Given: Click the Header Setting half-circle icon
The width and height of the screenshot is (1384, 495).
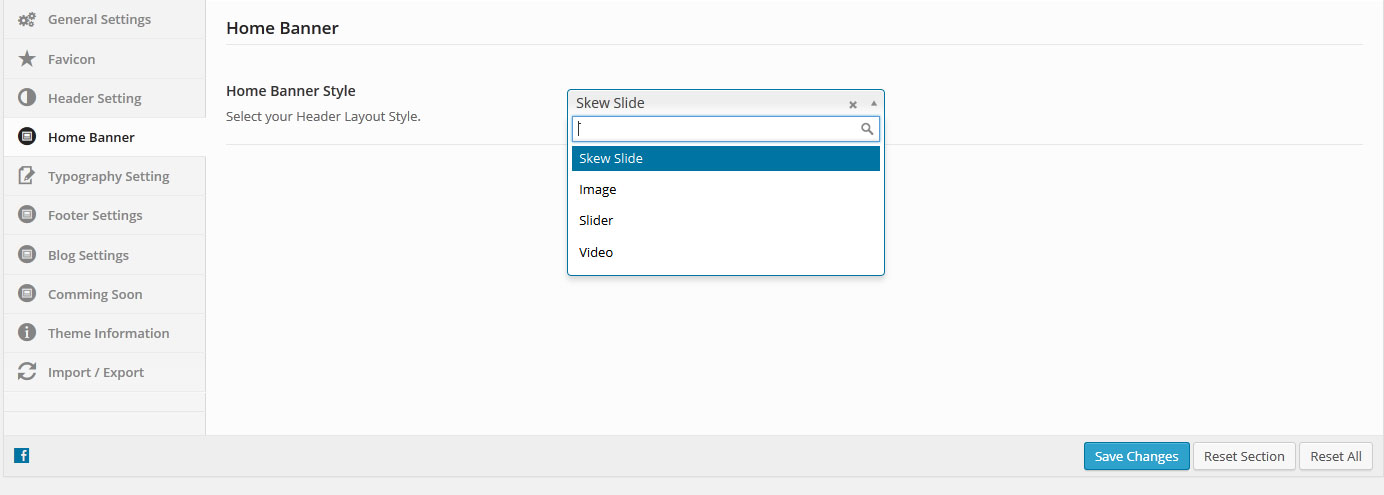Looking at the screenshot, I should click(x=27, y=98).
